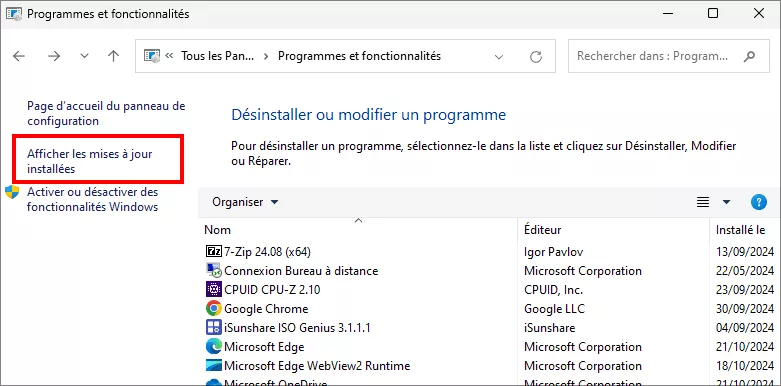Sort by the Nom column header

[358, 230]
